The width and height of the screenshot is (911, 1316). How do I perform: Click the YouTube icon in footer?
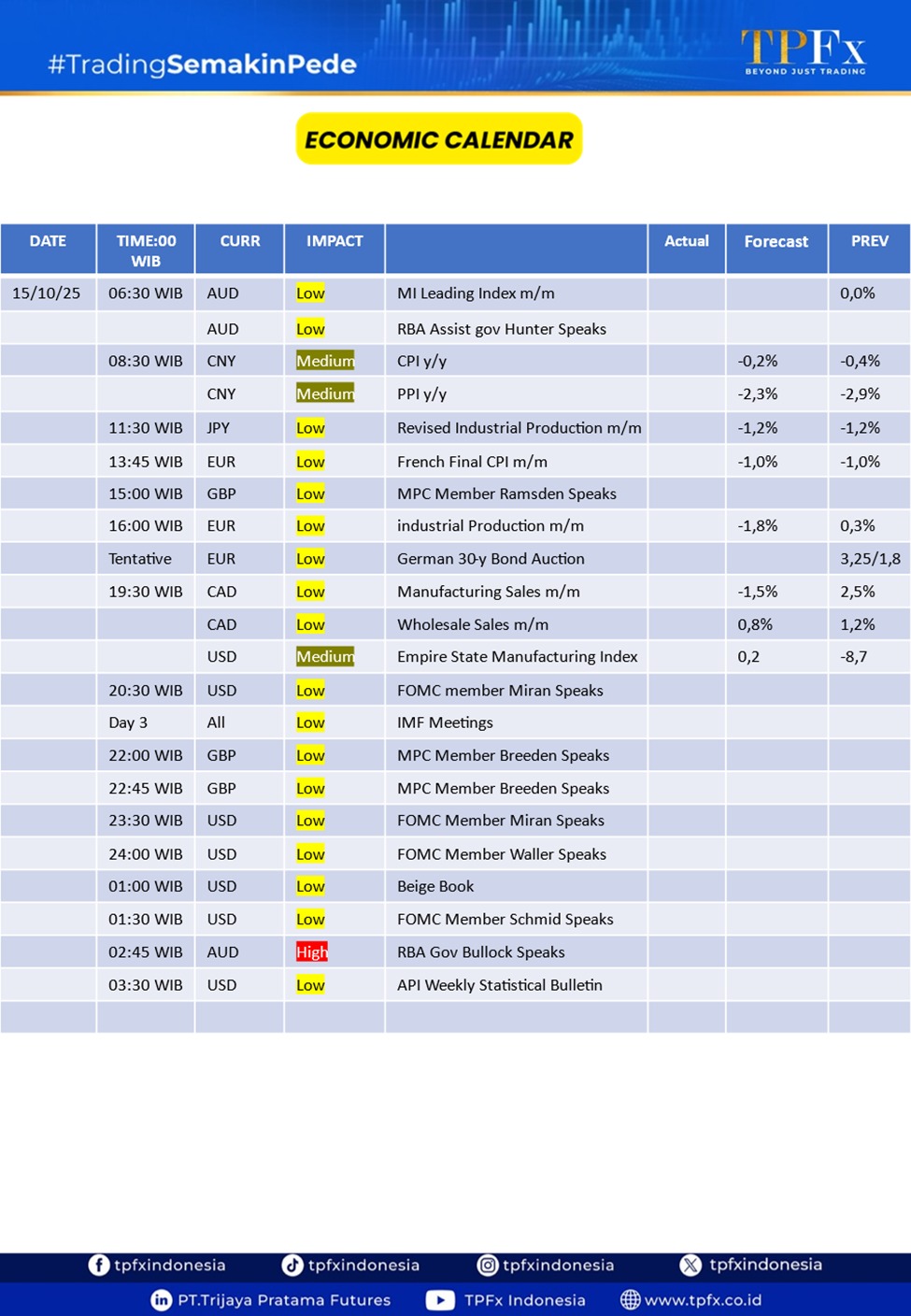[x=440, y=1299]
